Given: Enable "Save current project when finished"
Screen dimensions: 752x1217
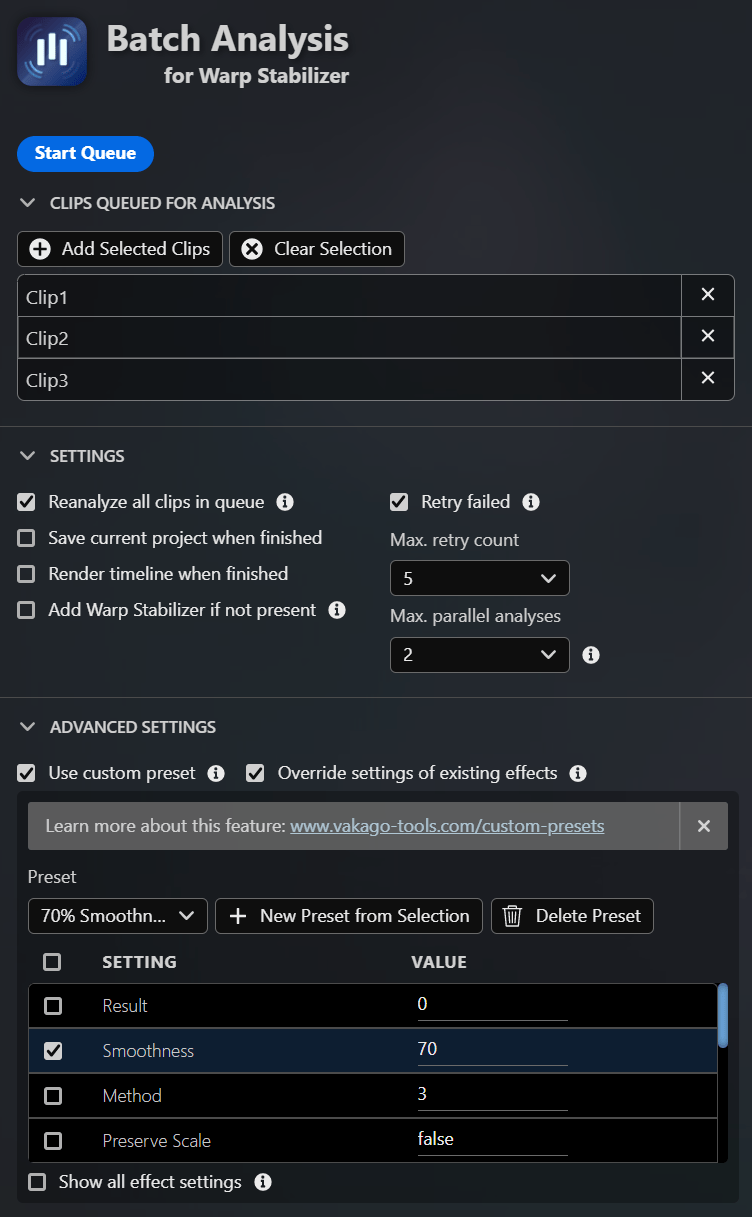Looking at the screenshot, I should [25, 538].
